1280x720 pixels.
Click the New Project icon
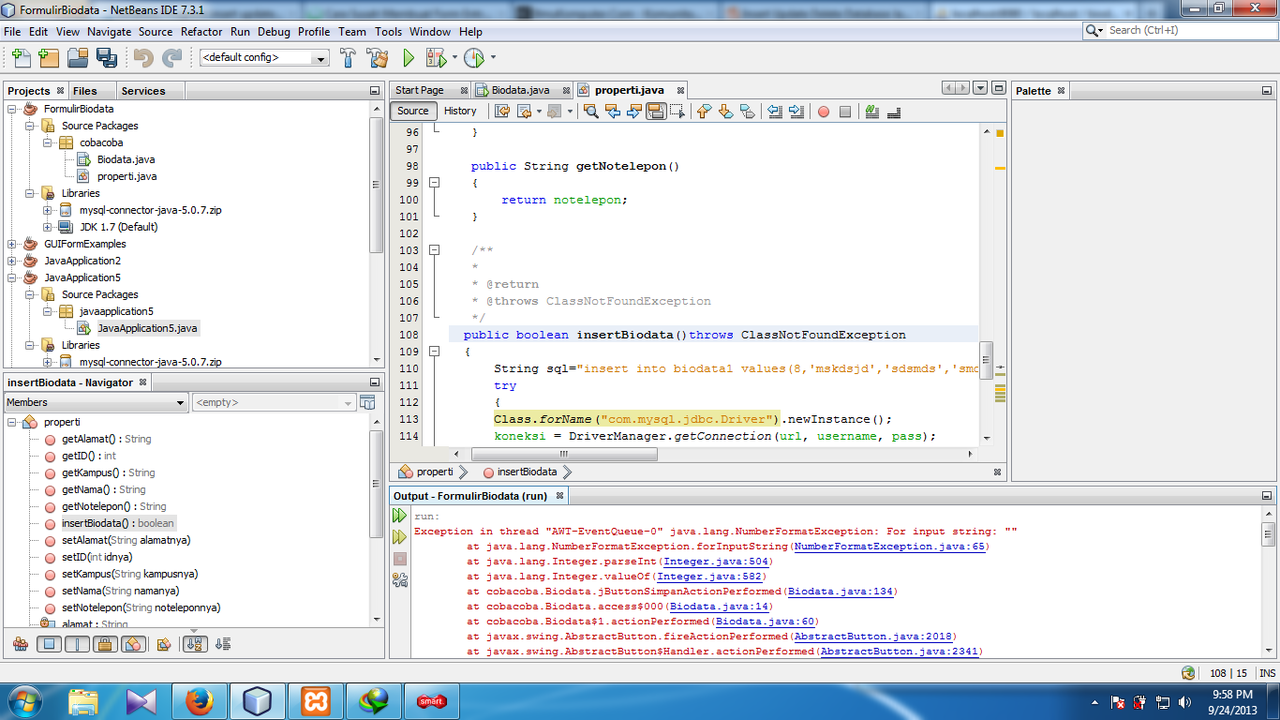pos(48,58)
